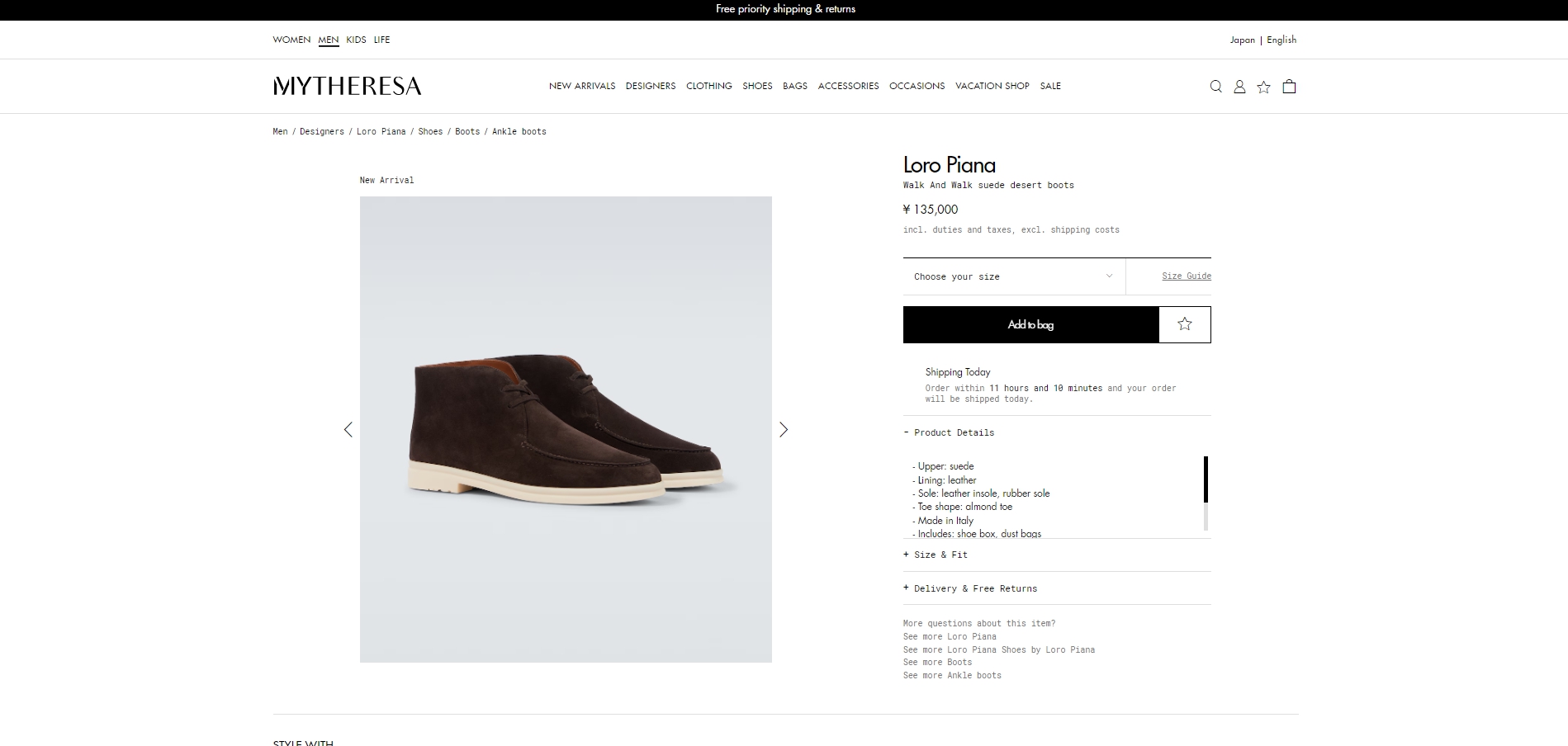This screenshot has width=1568, height=746.
Task: Open Bags menu
Action: click(795, 86)
